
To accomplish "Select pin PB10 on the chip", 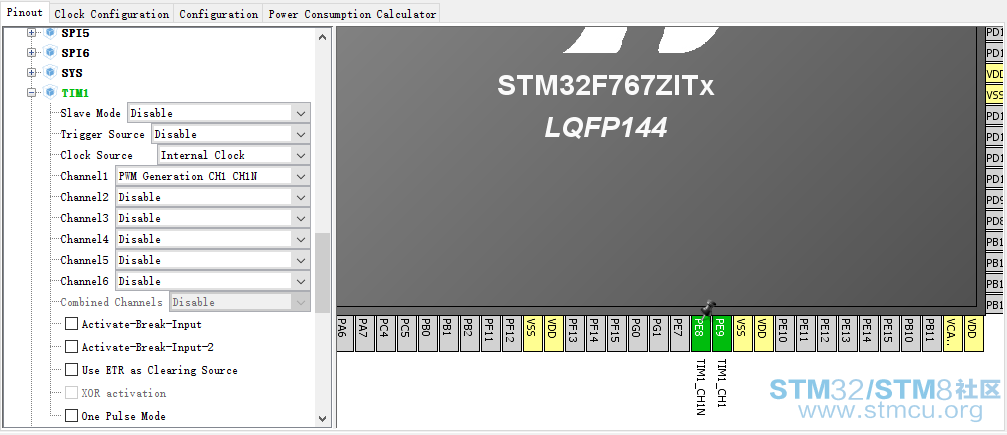I will pyautogui.click(x=911, y=333).
